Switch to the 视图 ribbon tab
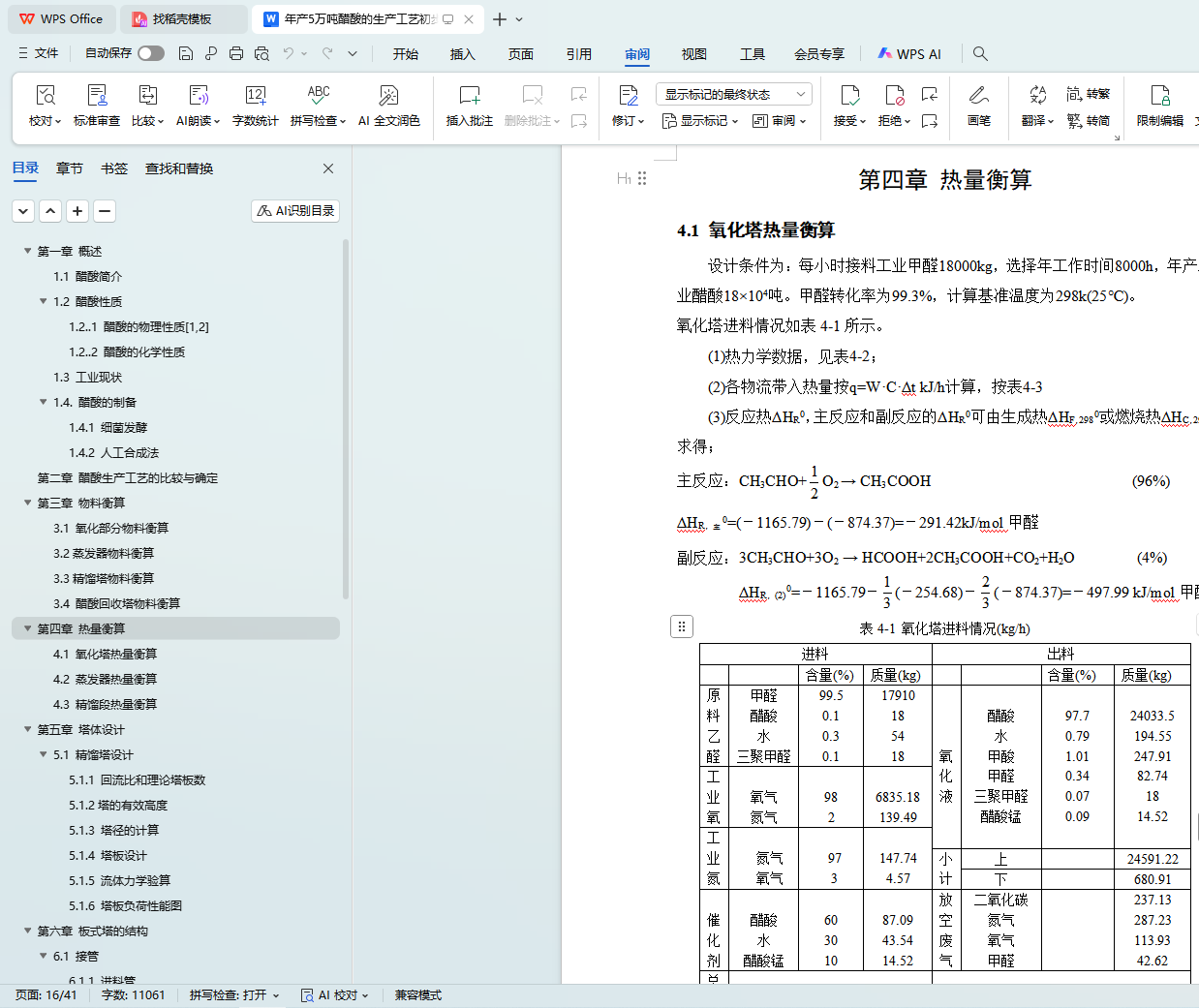The width and height of the screenshot is (1199, 1008). 693,54
